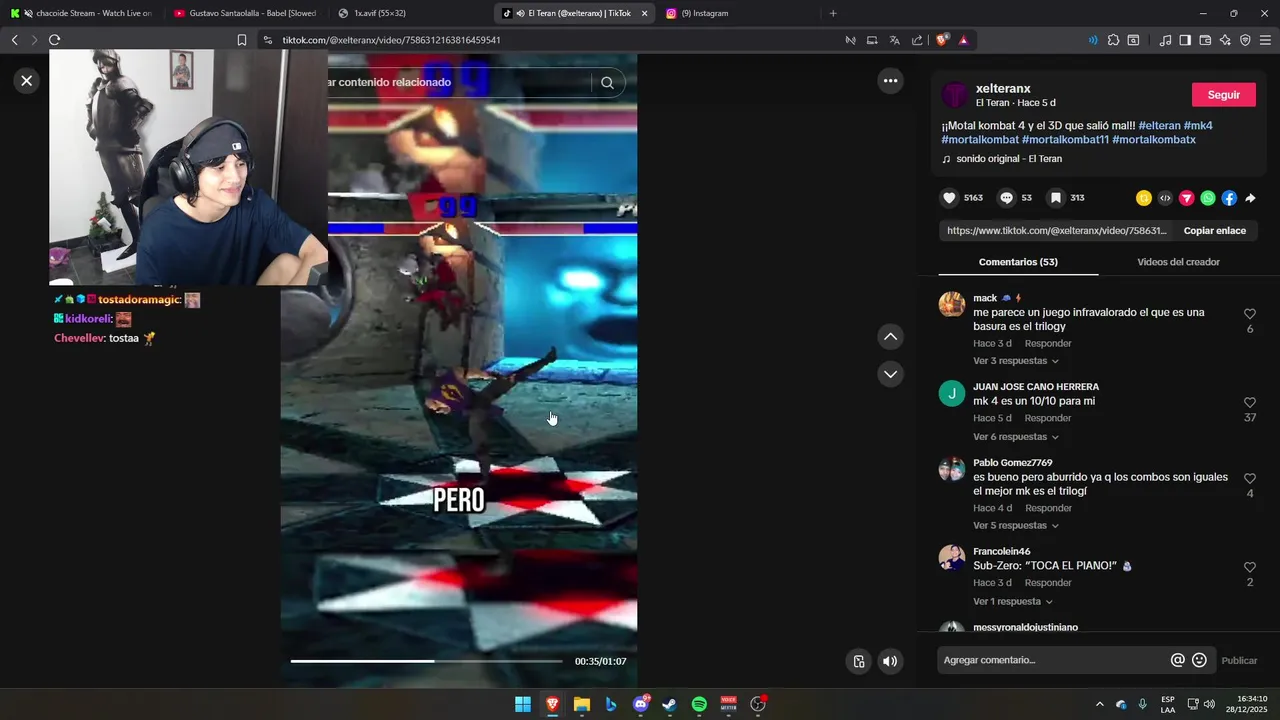Toggle auto-scroll icon beside the volume button
The width and height of the screenshot is (1280, 720).
(x=859, y=661)
